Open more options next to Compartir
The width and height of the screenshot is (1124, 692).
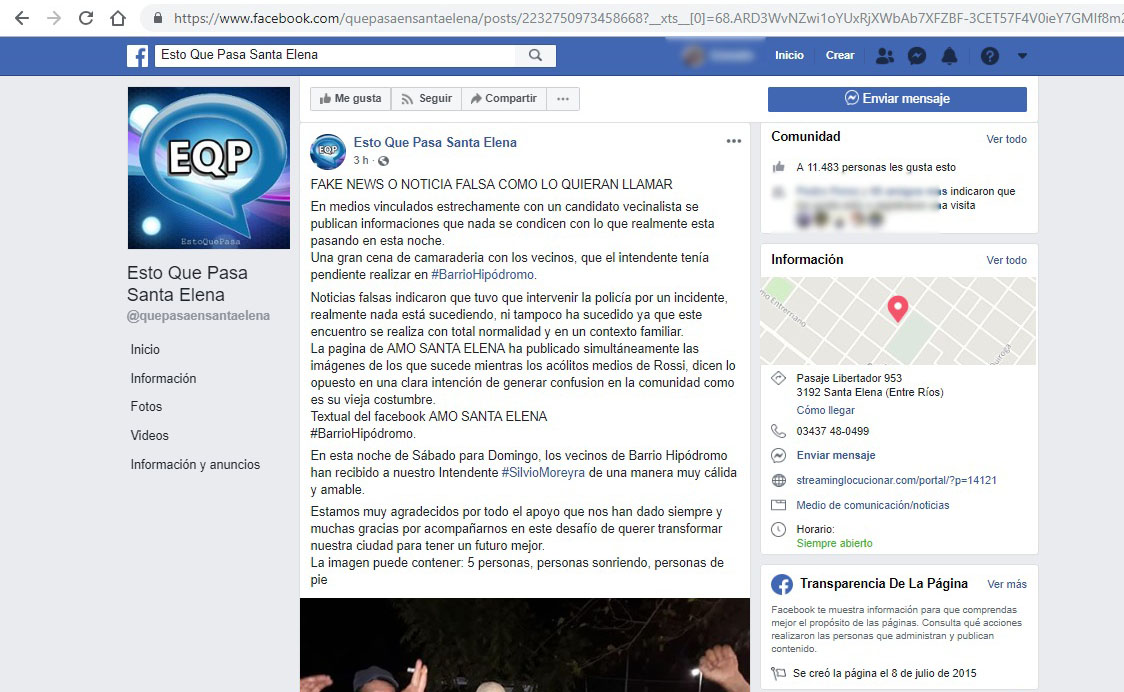pos(563,98)
